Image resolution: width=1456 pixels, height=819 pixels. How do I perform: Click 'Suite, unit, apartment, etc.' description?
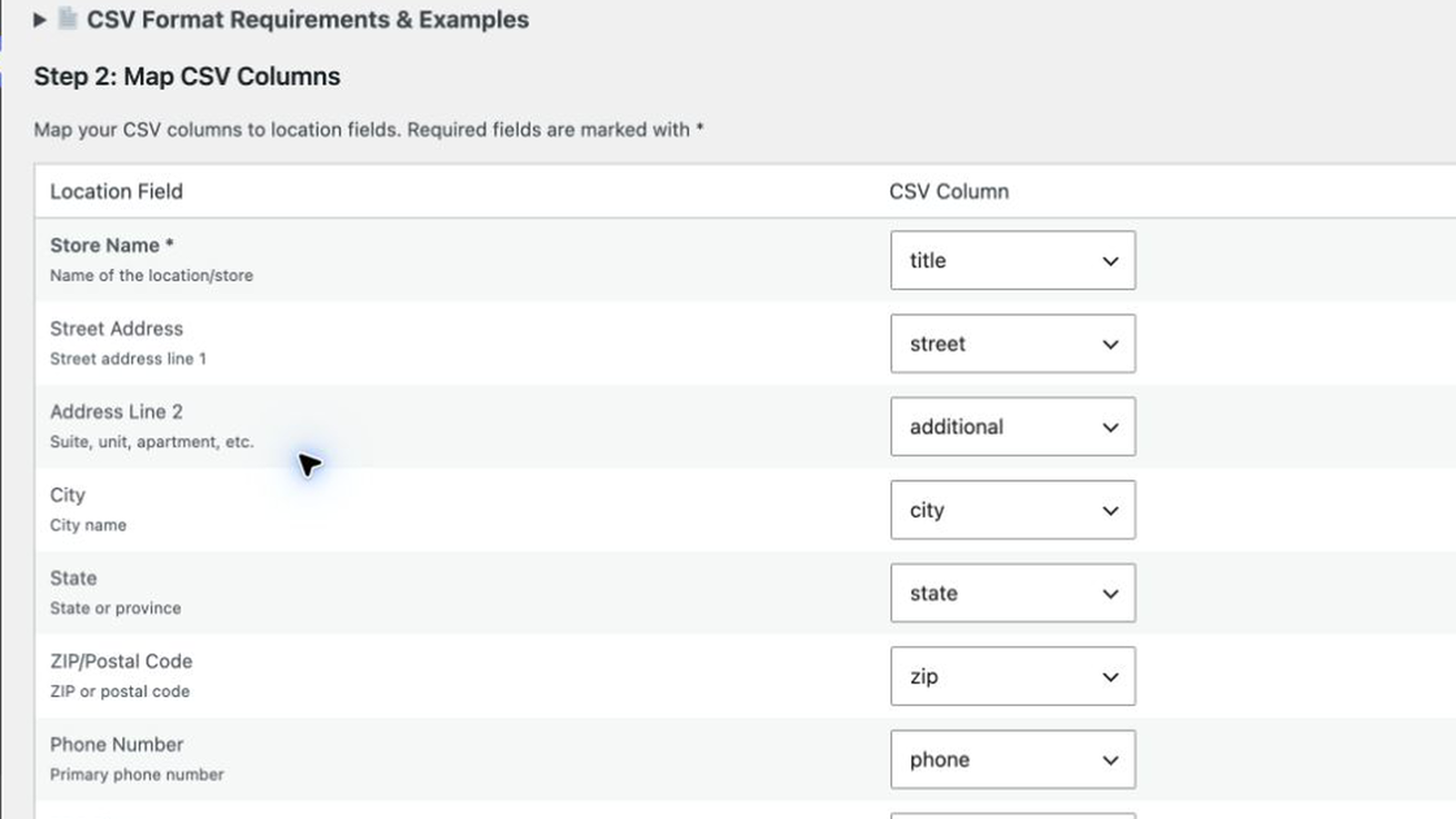(x=152, y=442)
